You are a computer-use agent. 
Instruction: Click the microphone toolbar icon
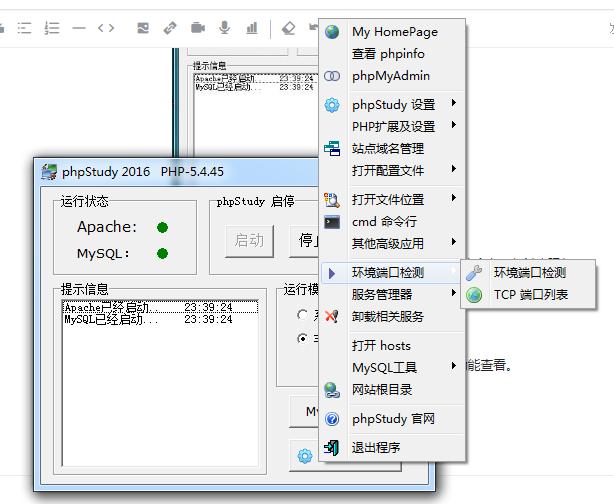(224, 28)
